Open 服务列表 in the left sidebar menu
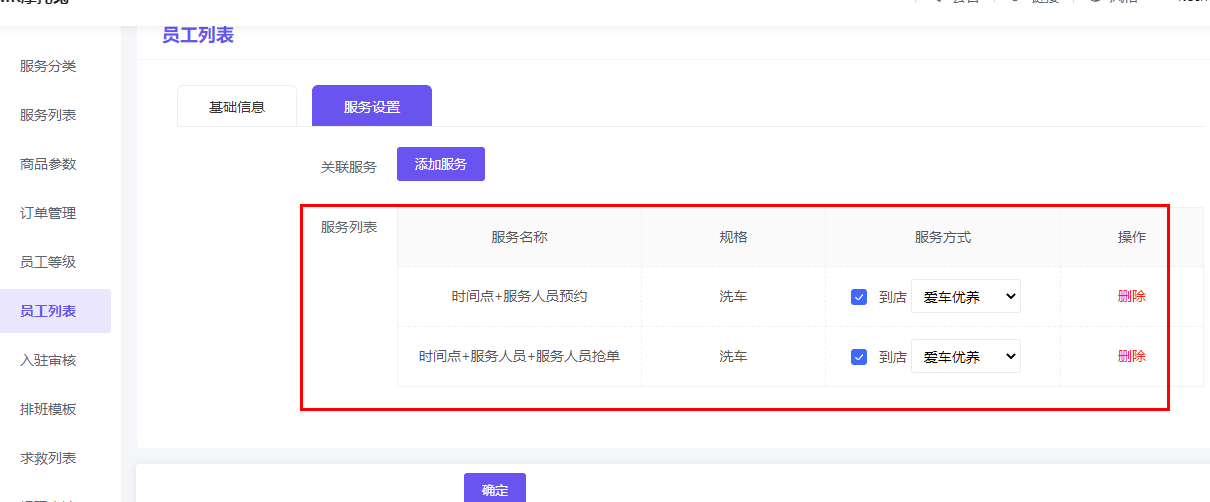Screen dimensions: 1210x502 (x=48, y=115)
